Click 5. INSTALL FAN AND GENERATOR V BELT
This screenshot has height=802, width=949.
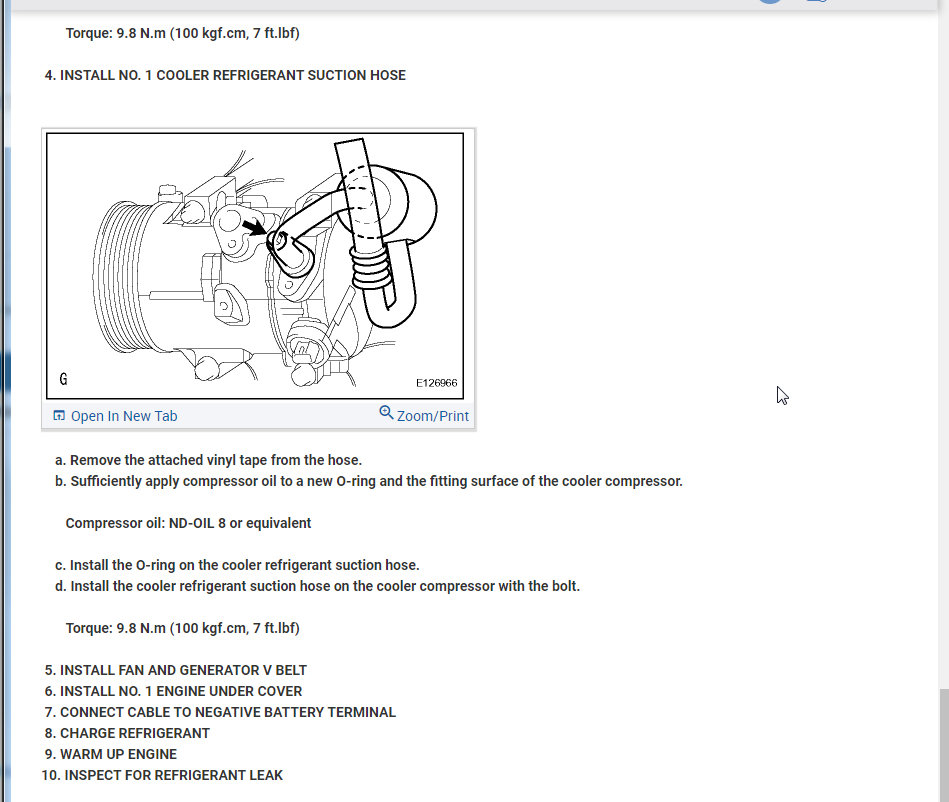point(176,670)
